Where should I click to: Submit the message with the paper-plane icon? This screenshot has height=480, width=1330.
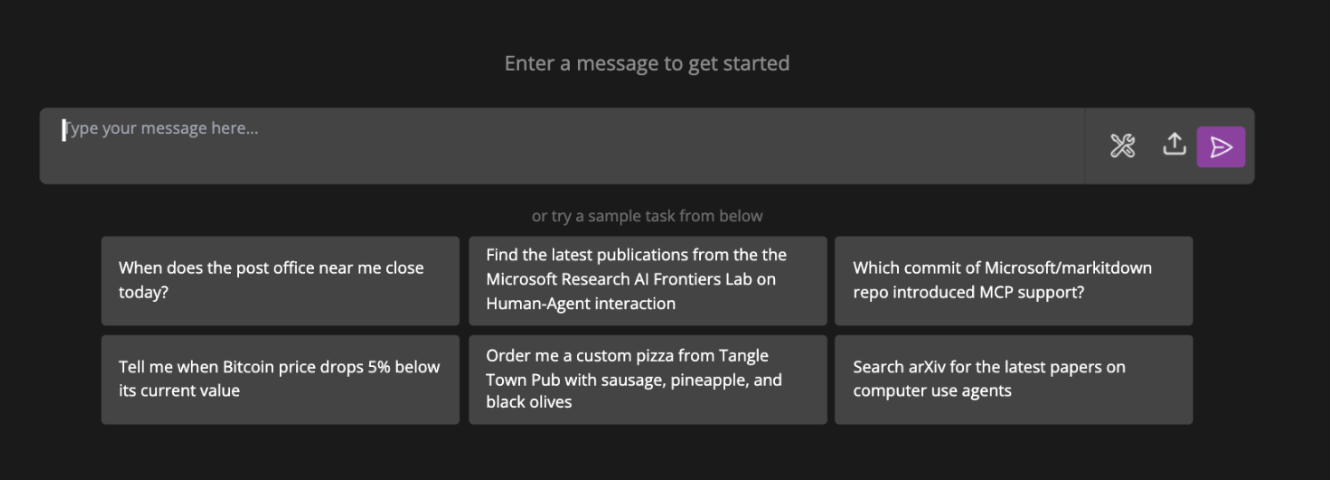click(x=1221, y=147)
